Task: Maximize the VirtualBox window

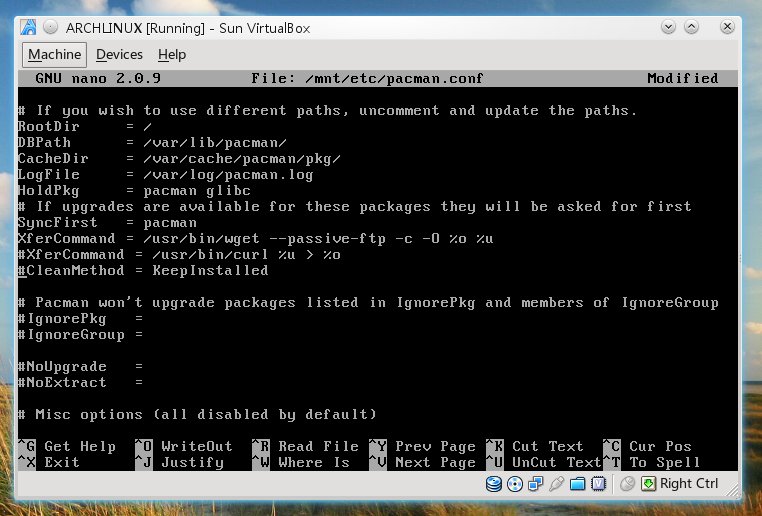Action: pyautogui.click(x=692, y=27)
